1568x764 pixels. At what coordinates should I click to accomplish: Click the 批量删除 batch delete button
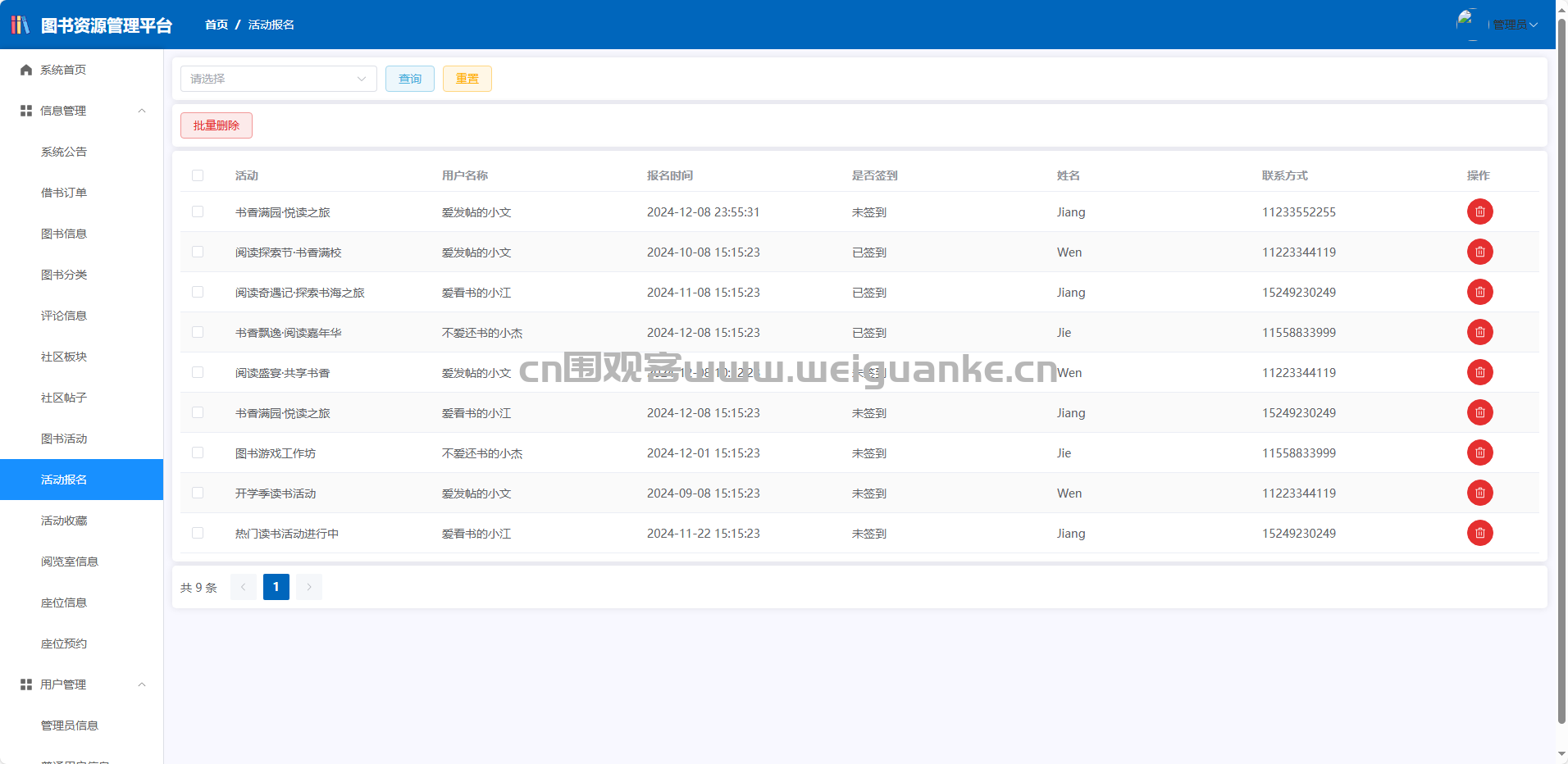point(217,125)
